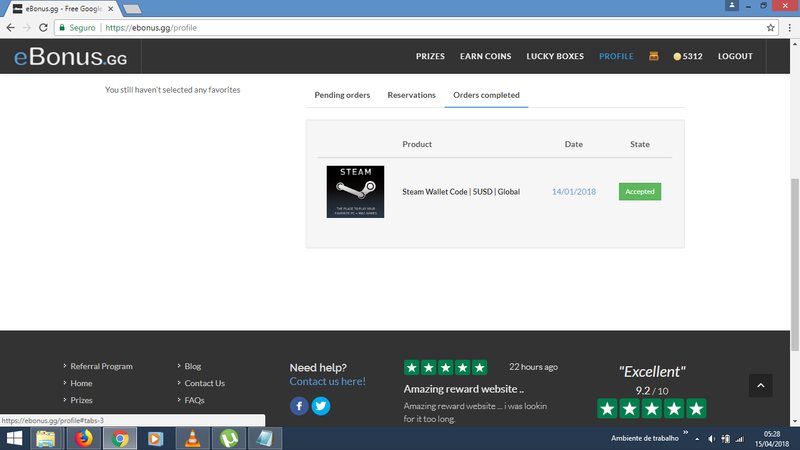Open the Blog footer link
The height and width of the screenshot is (450, 800).
(x=192, y=366)
